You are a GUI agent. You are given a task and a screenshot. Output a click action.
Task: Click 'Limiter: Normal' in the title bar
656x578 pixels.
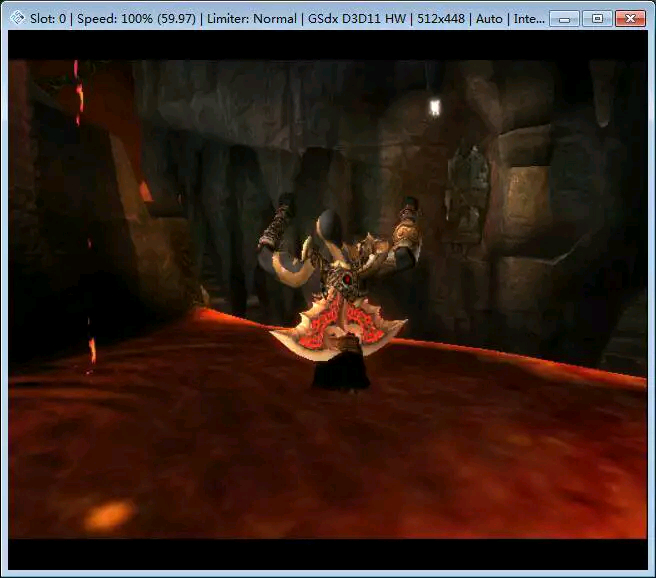pos(252,19)
